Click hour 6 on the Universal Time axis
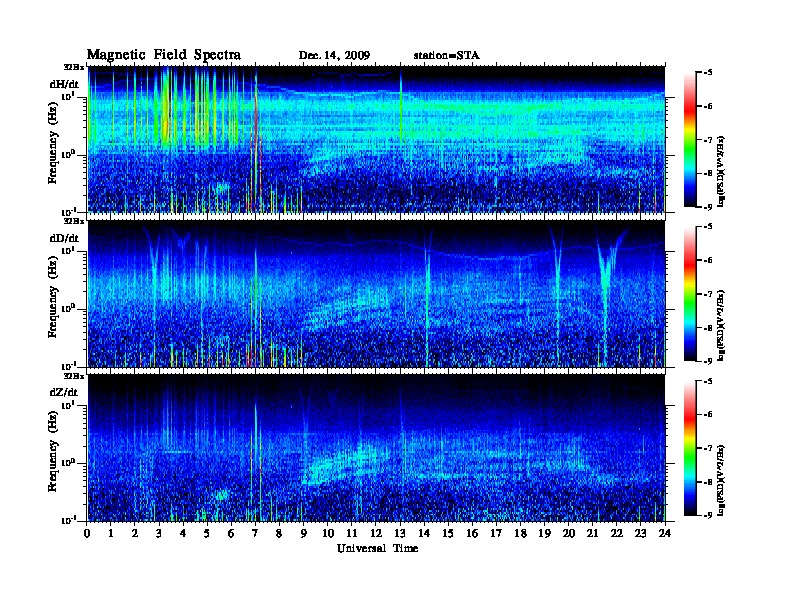 point(231,533)
